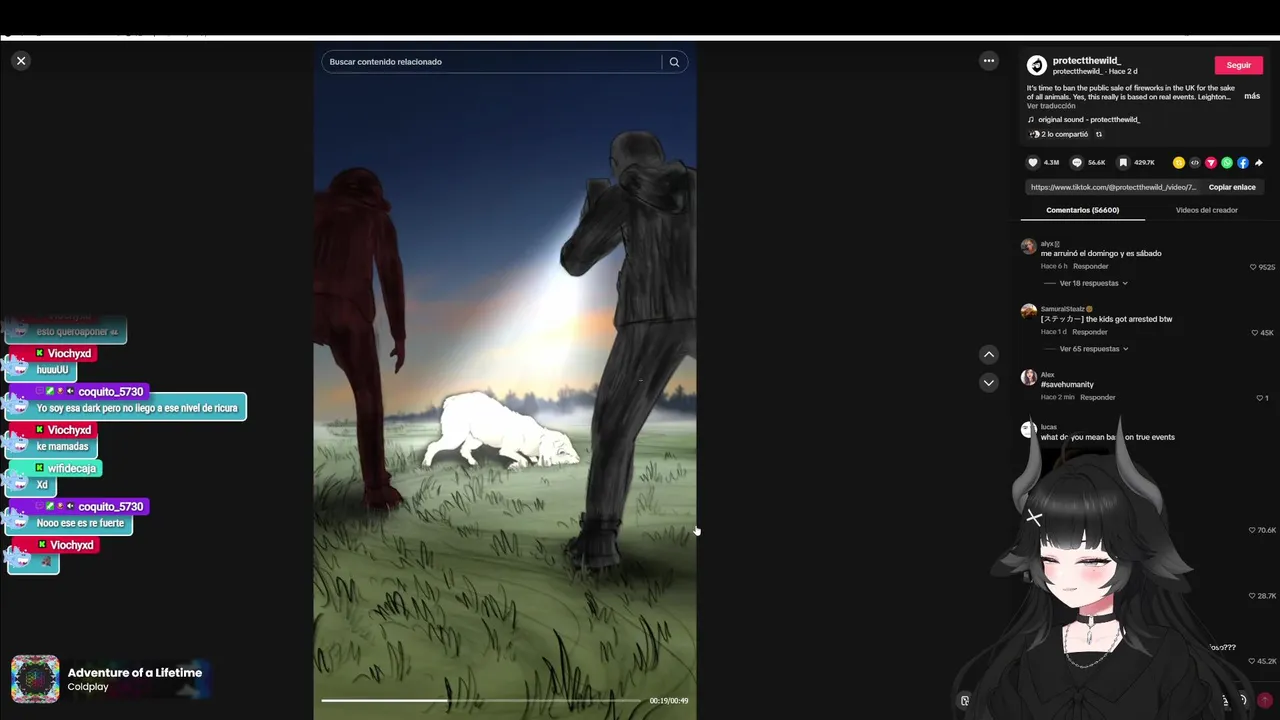
Task: Click Viochyxd 'ke mamadas' chat message
Action: click(62, 446)
